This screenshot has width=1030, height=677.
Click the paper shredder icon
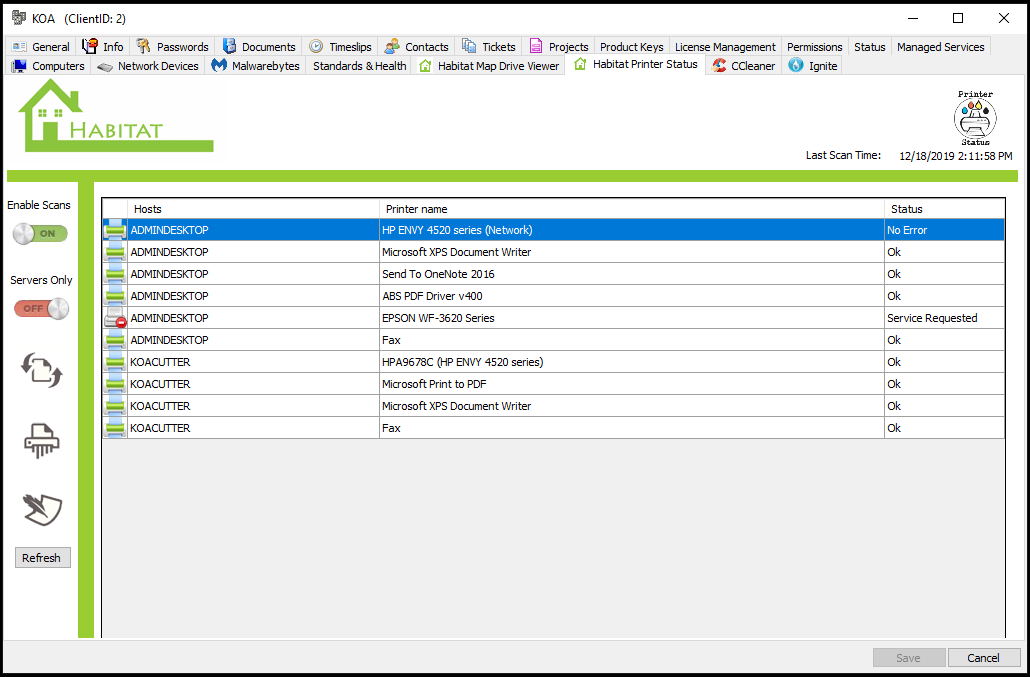tap(42, 440)
